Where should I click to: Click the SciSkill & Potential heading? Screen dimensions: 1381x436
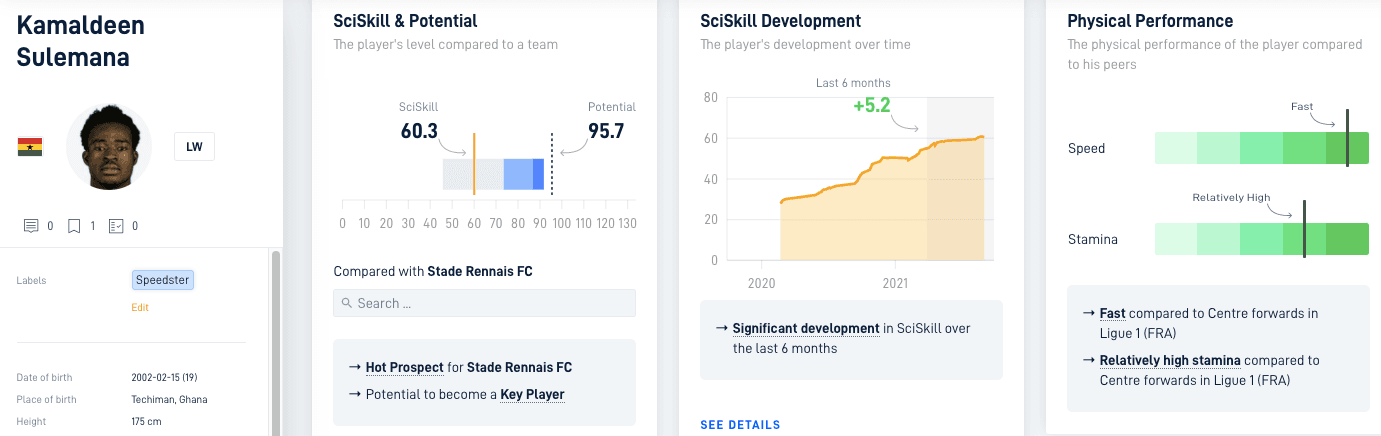405,21
